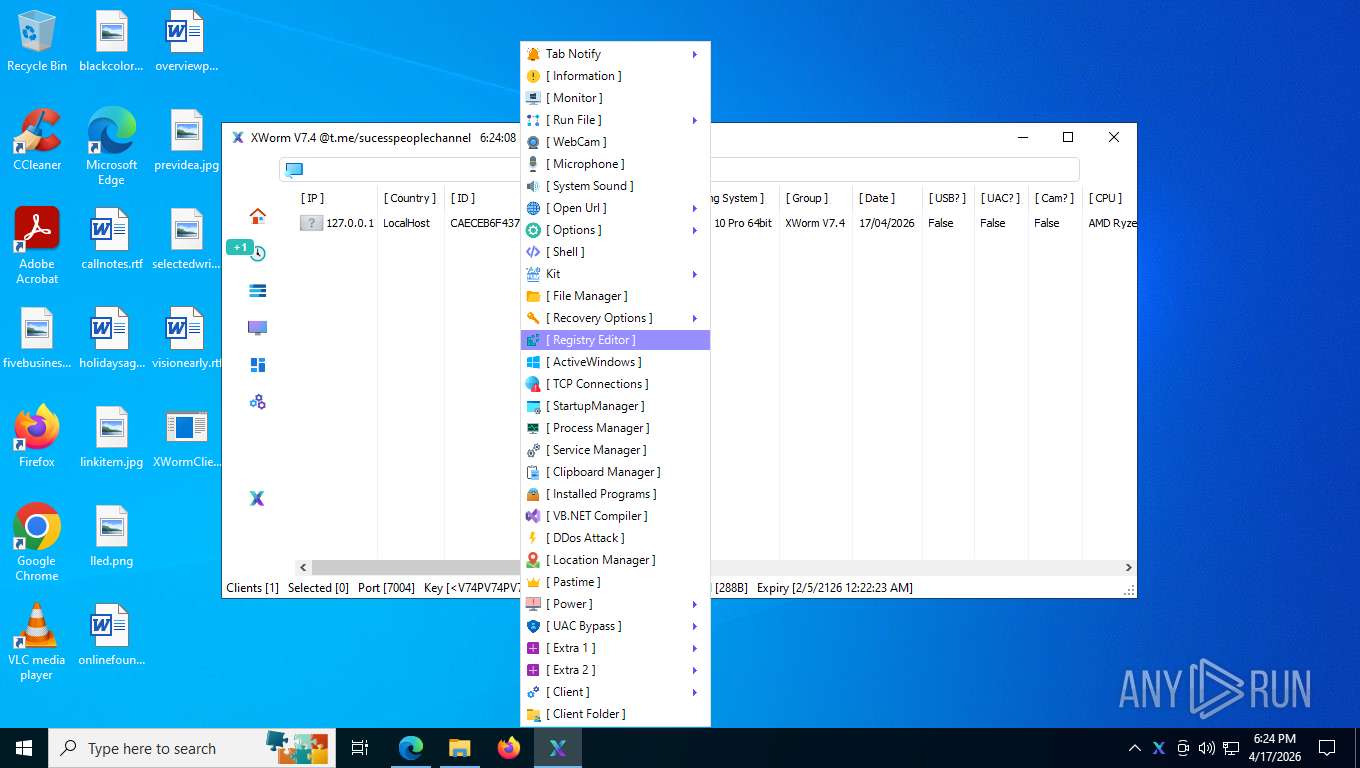Viewport: 1360px width, 768px height.
Task: Open the Windows Start menu
Action: coord(24,748)
